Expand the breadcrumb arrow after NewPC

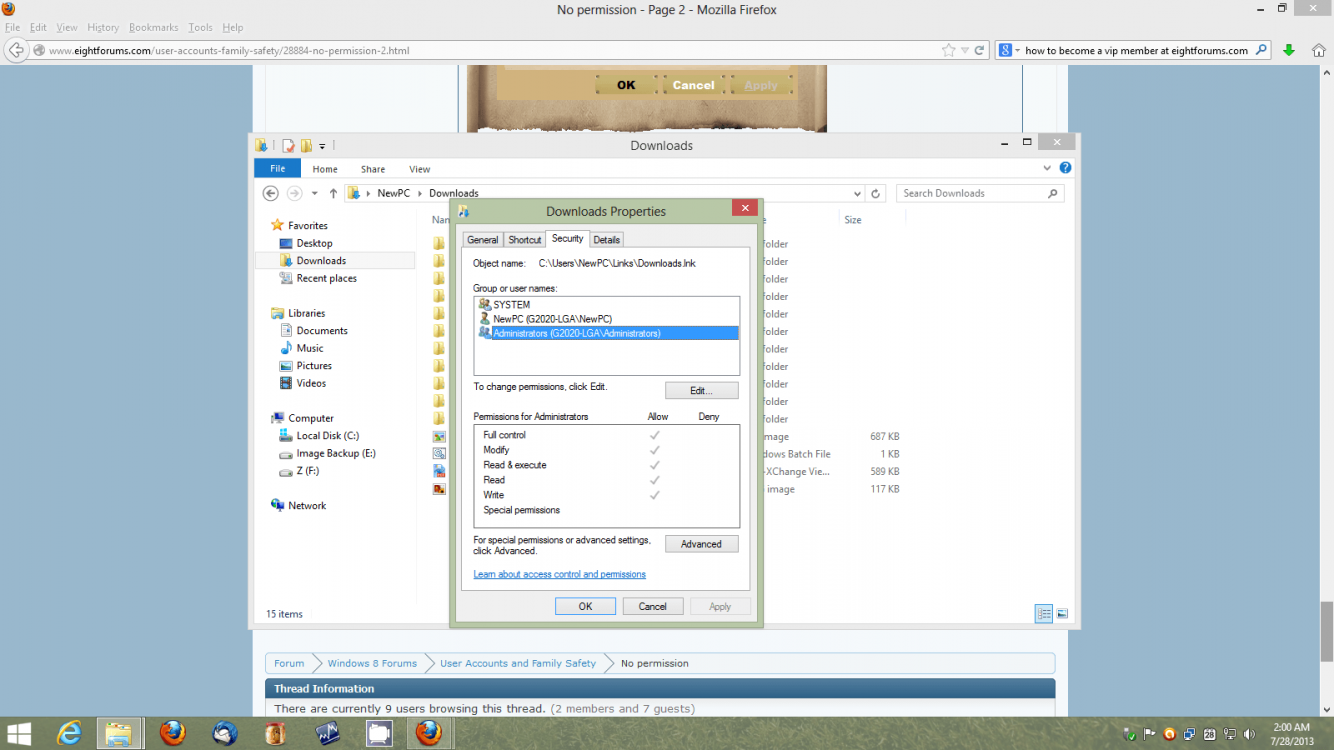(420, 193)
